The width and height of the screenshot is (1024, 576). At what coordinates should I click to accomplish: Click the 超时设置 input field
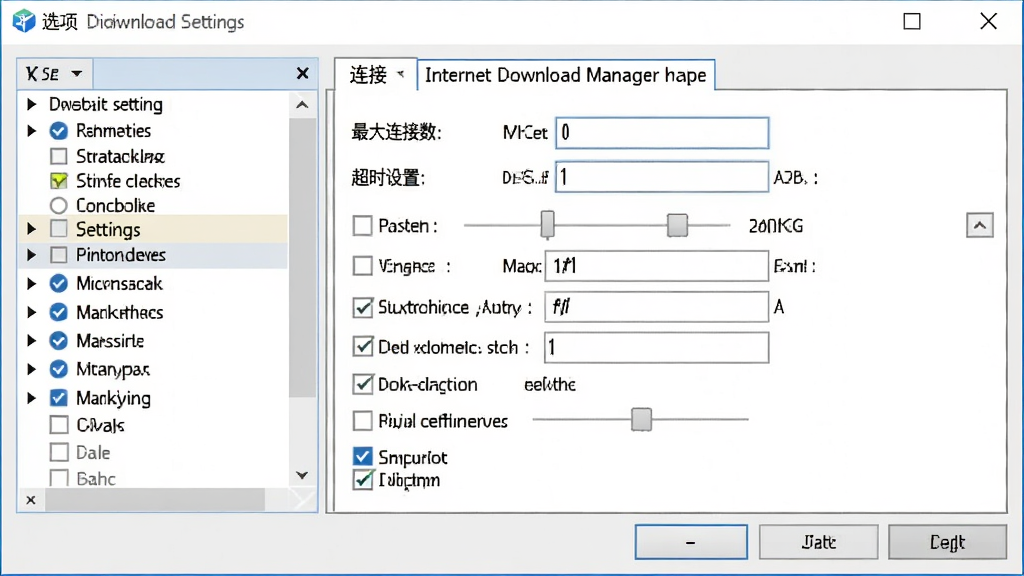(662, 177)
